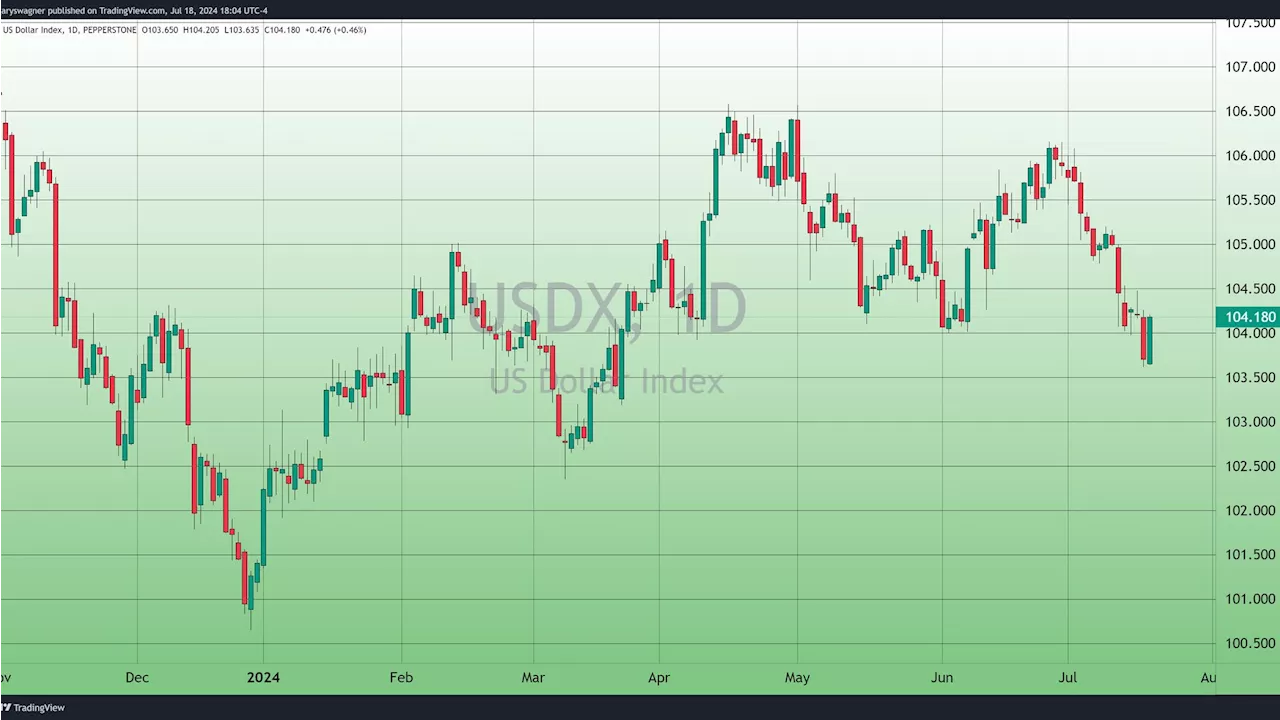Click the 106.000 price axis label

coord(1250,155)
